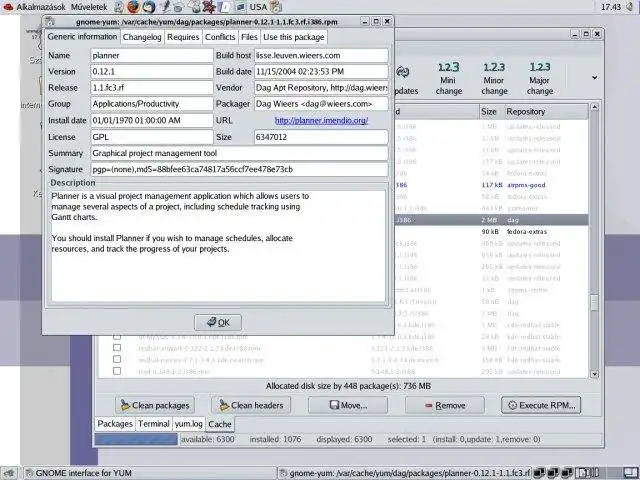
Task: Open the volume control in top panel
Action: (x=631, y=7)
